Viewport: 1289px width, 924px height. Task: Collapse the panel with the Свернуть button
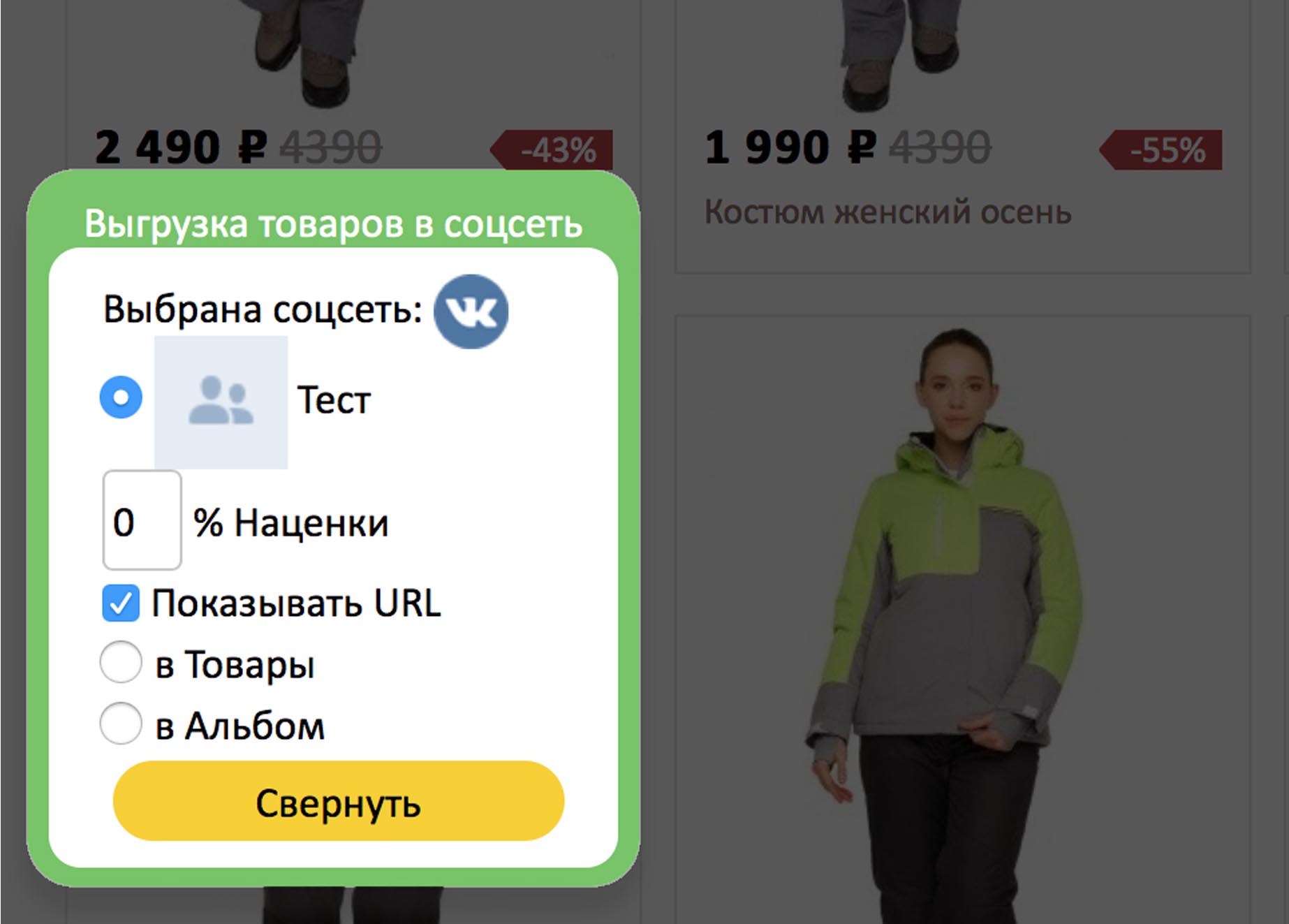click(339, 801)
